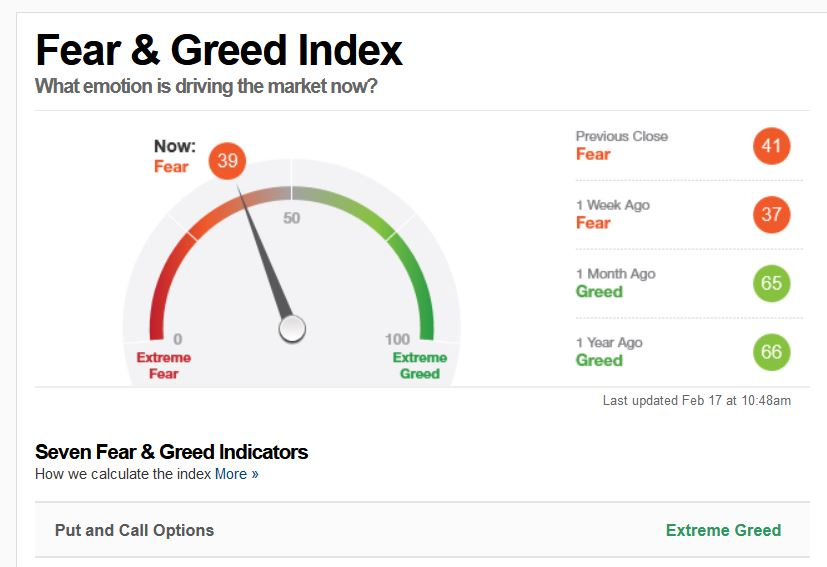
Task: Open the More » link
Action: click(x=237, y=474)
